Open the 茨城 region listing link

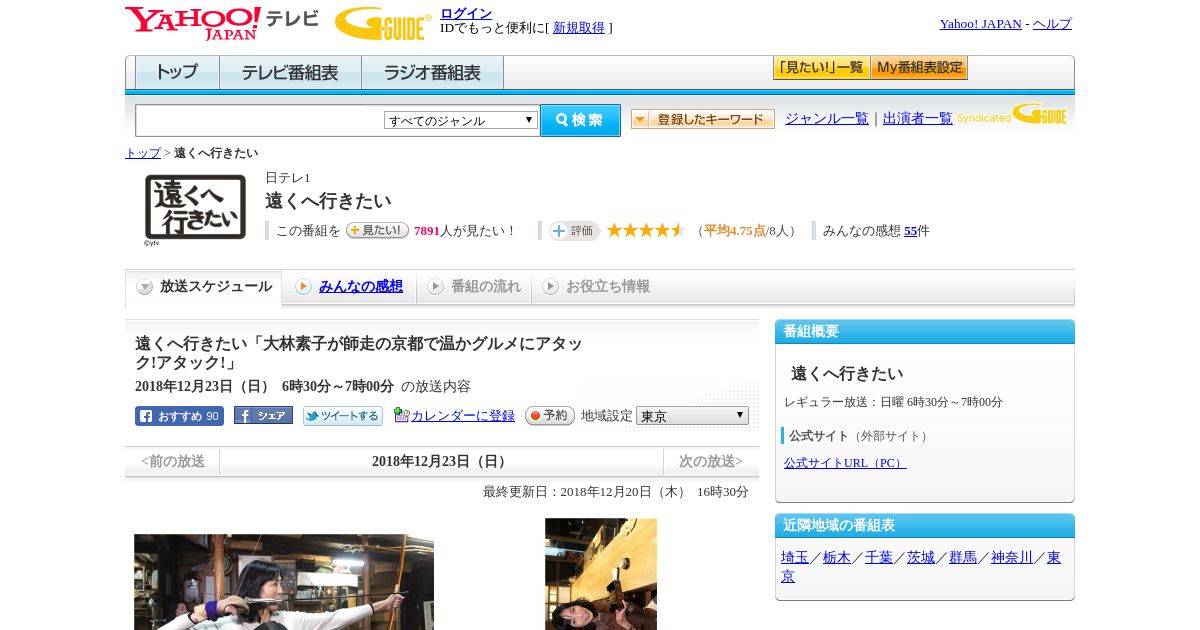[x=921, y=558]
